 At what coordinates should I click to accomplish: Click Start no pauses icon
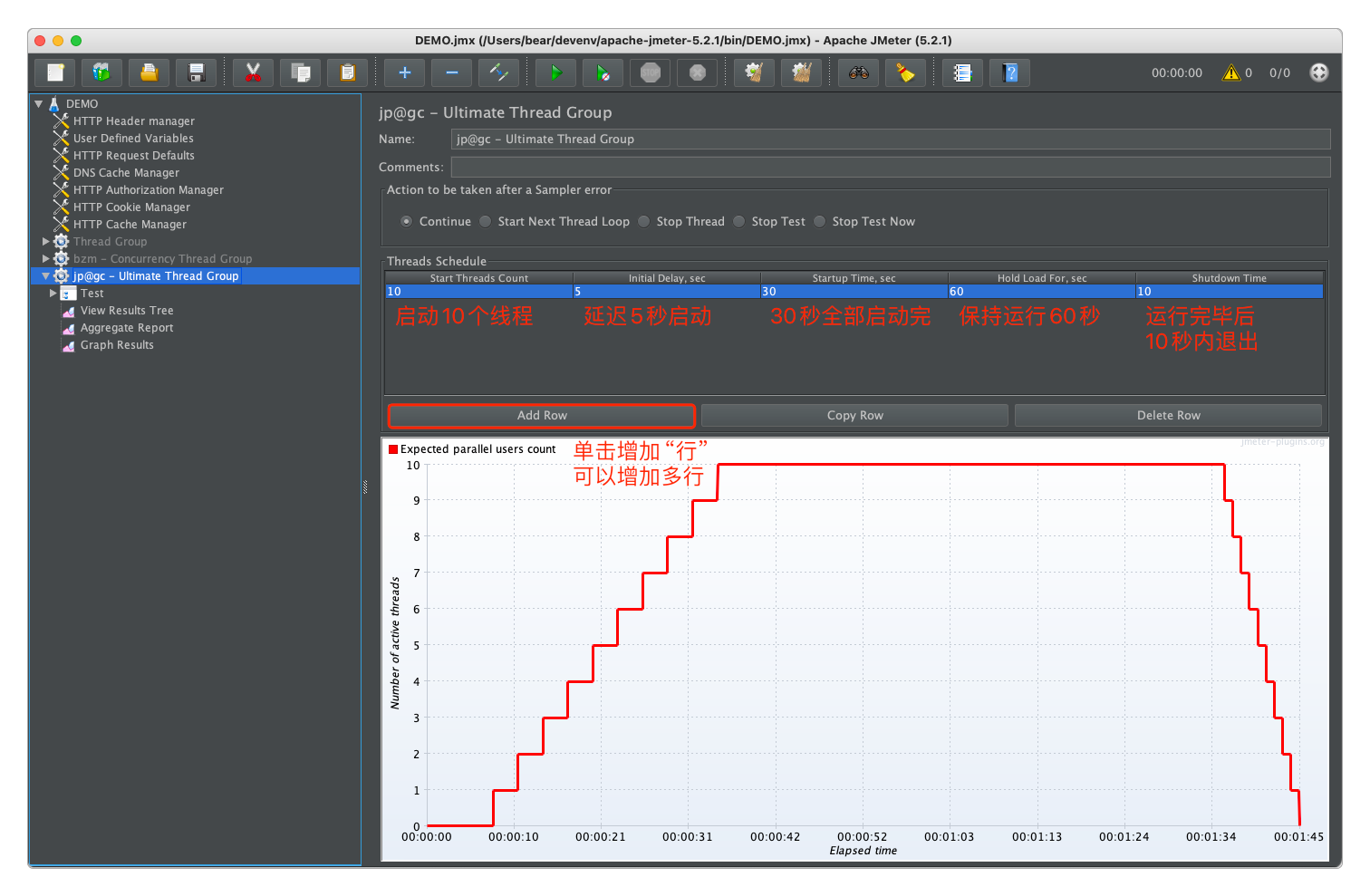coord(603,72)
